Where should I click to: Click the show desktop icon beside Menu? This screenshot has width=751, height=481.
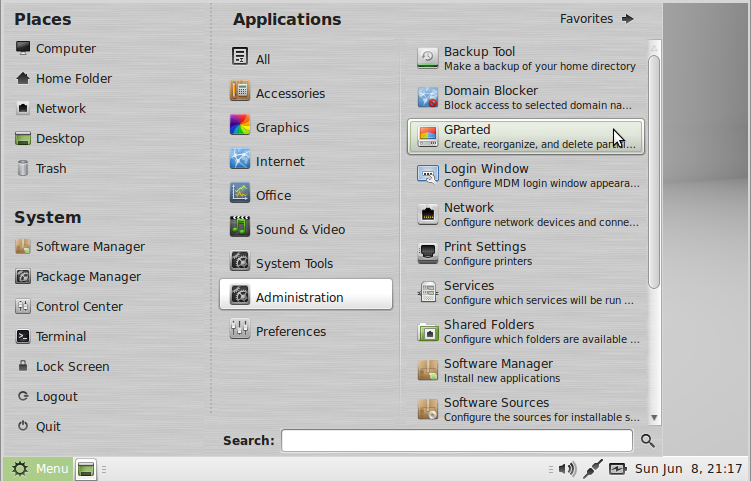(x=86, y=469)
